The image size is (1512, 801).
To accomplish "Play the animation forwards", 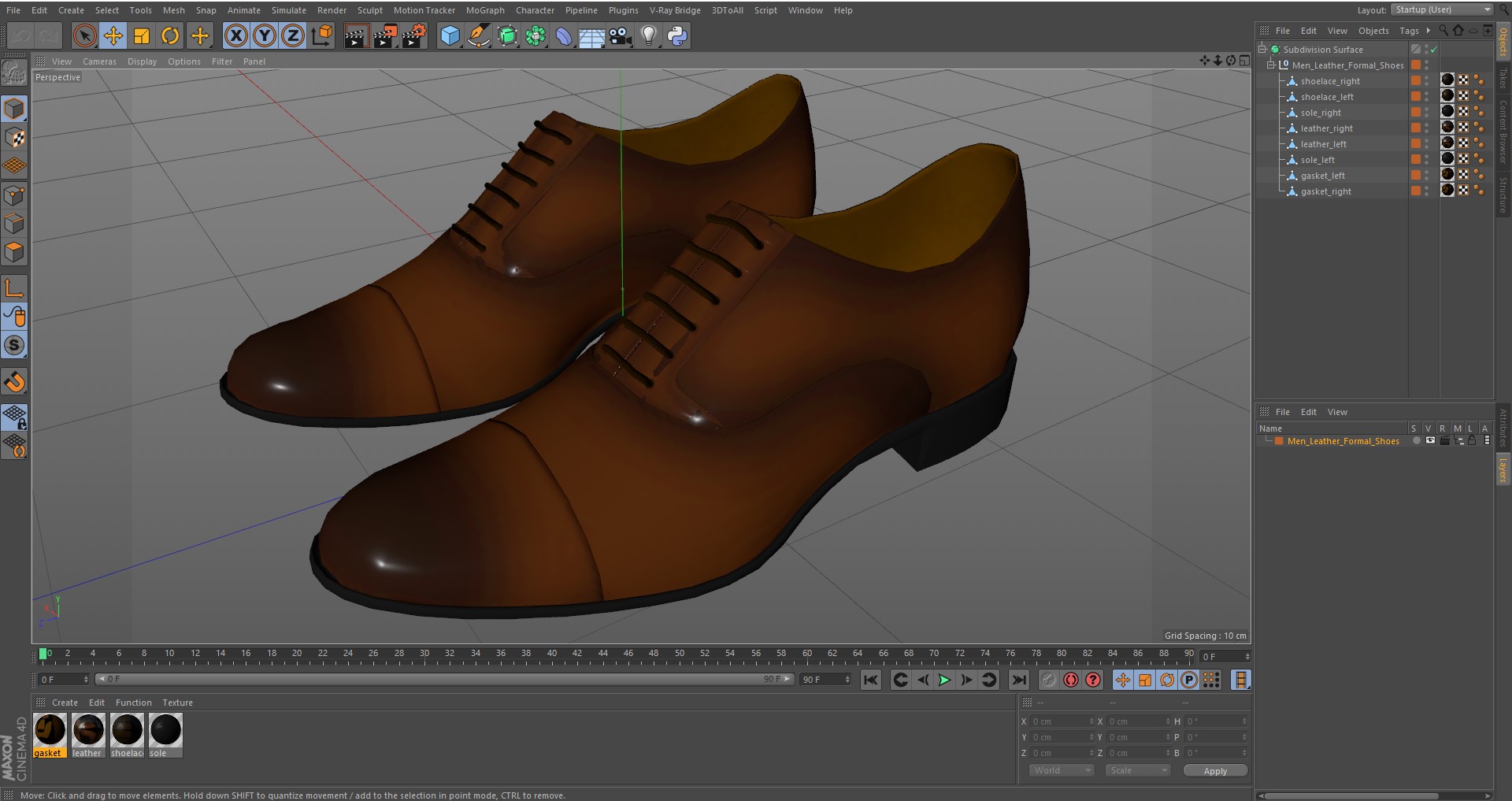I will [944, 680].
